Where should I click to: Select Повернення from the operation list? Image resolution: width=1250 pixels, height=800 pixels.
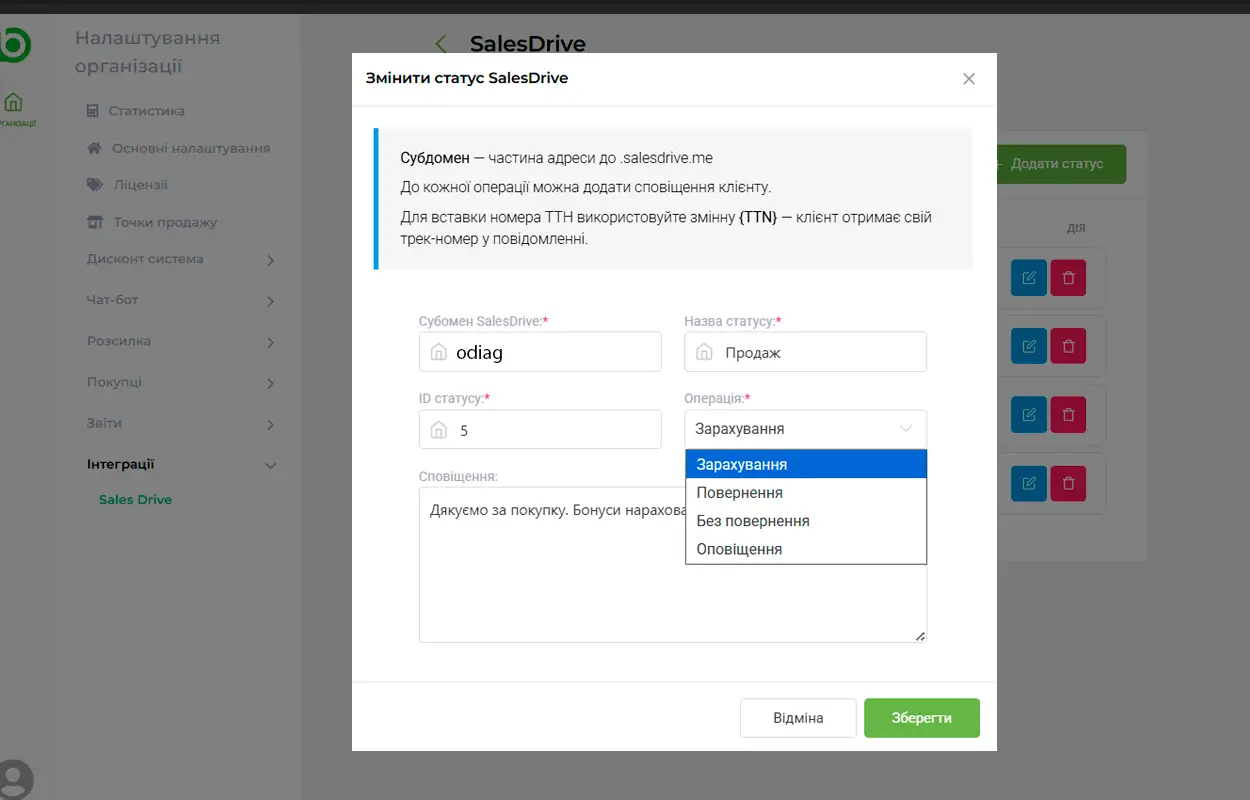(x=740, y=492)
